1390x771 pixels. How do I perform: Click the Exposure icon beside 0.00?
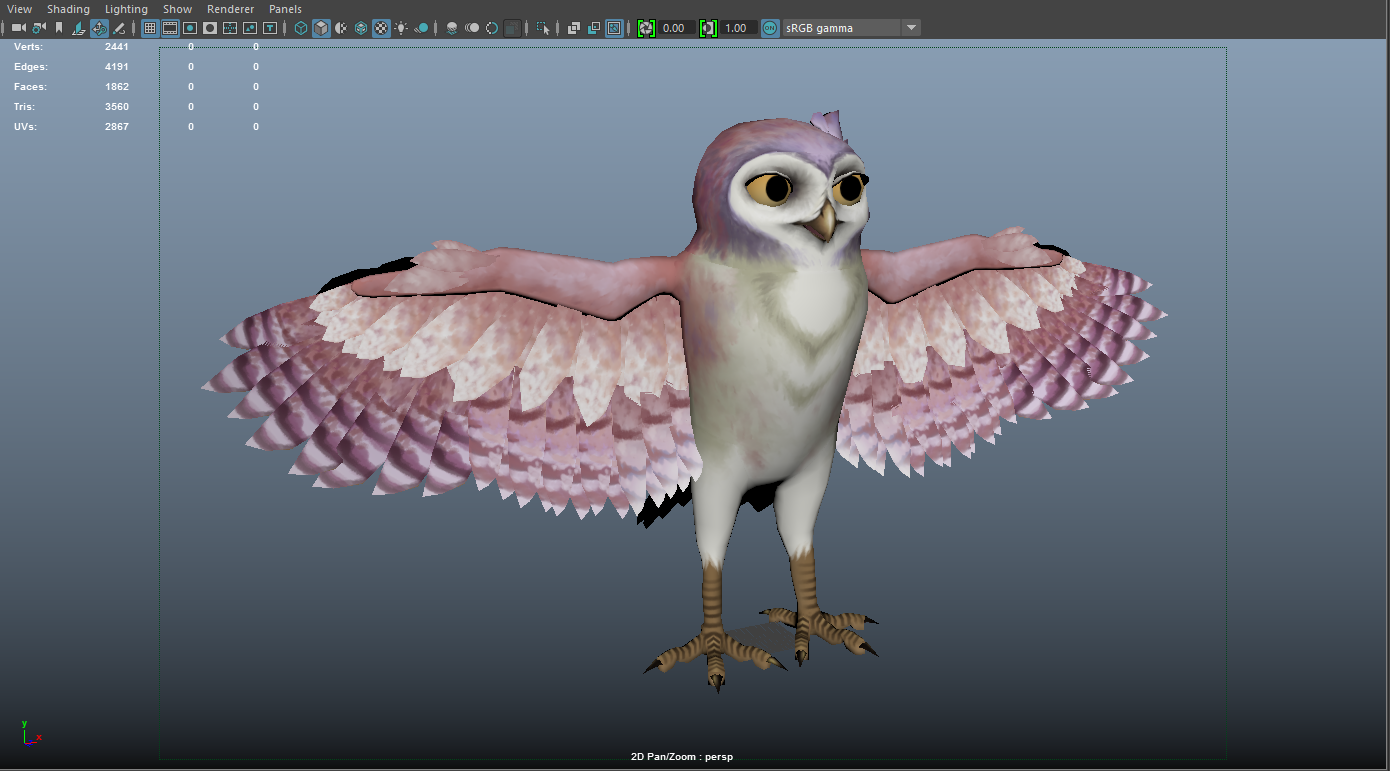coord(646,28)
